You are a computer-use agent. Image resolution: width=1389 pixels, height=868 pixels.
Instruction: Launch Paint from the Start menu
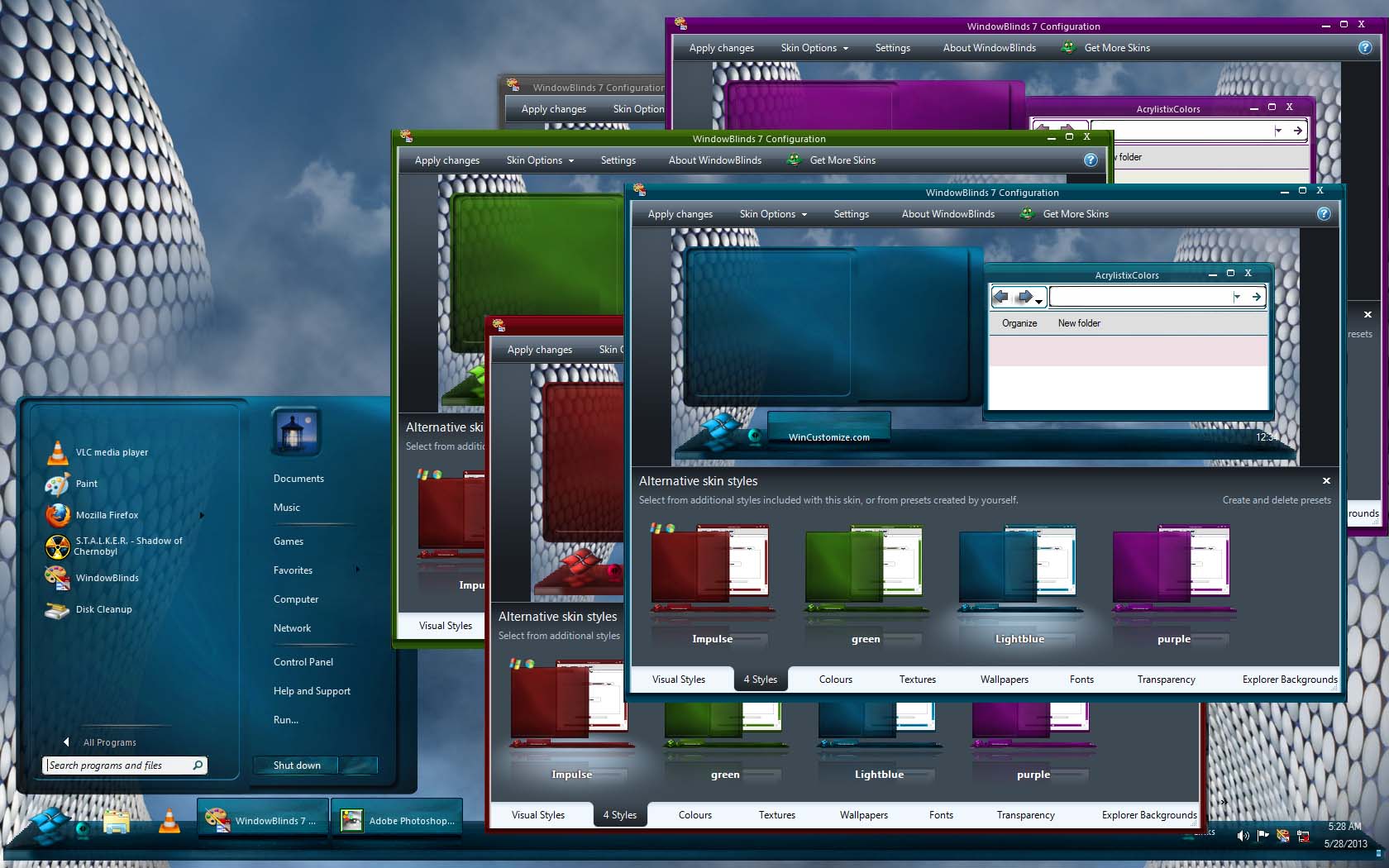coord(73,484)
